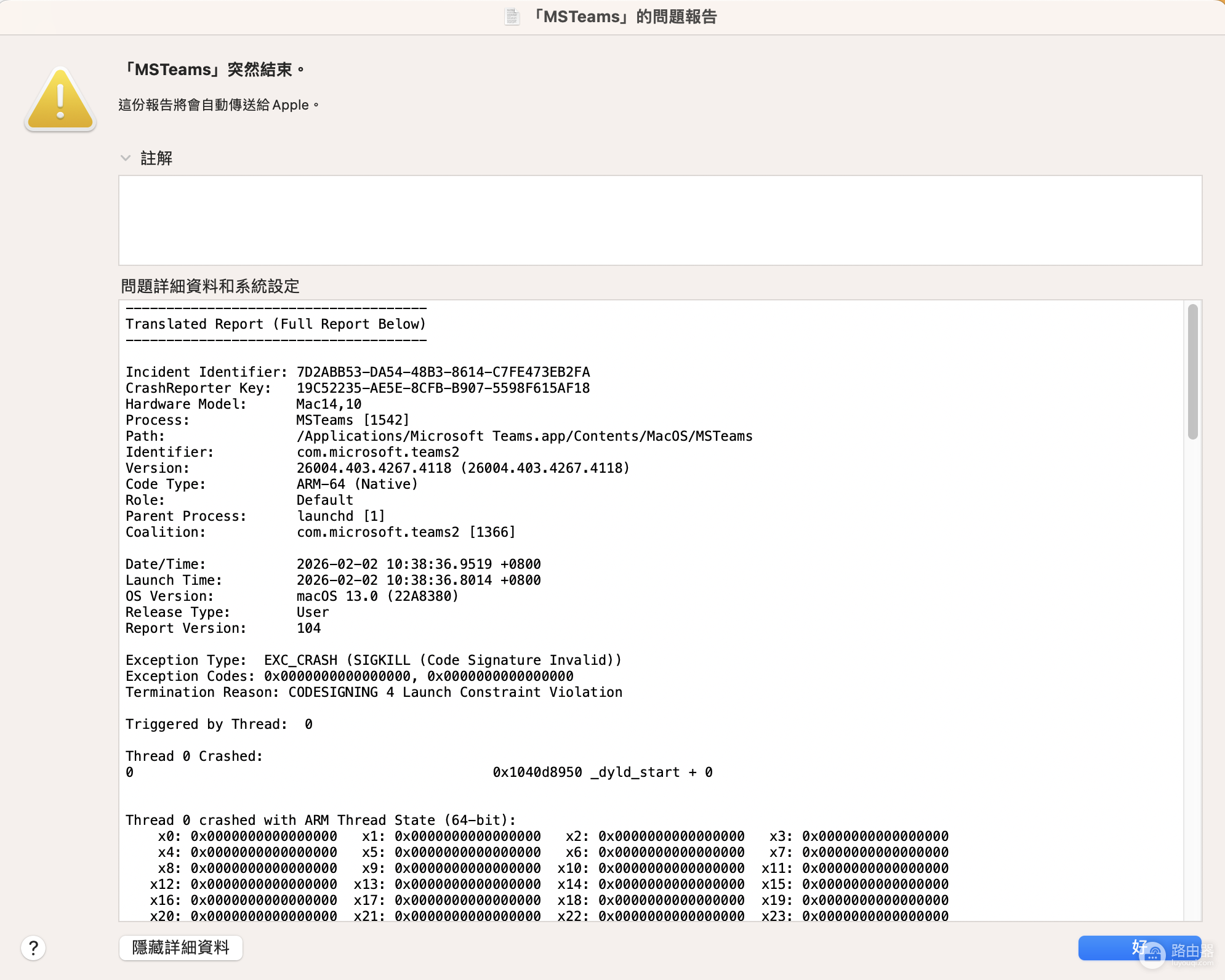Click the 「MSTeams」的問題報告 window title

pyautogui.click(x=624, y=17)
